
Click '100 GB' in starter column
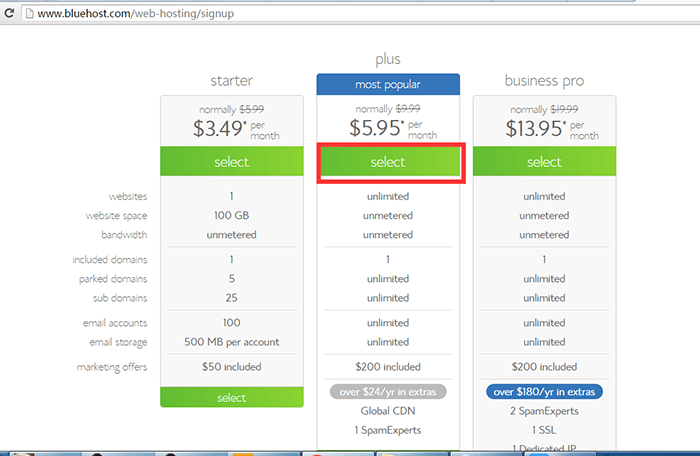tap(232, 215)
